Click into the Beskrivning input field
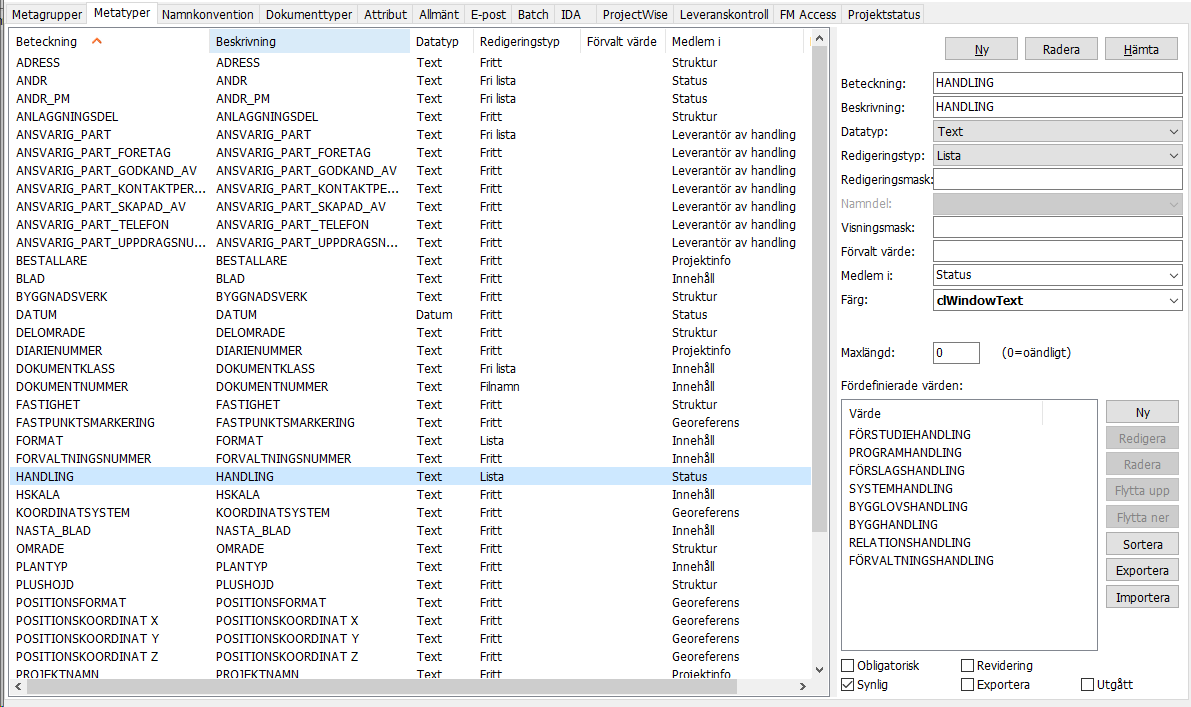This screenshot has width=1191, height=707. pyautogui.click(x=1057, y=107)
